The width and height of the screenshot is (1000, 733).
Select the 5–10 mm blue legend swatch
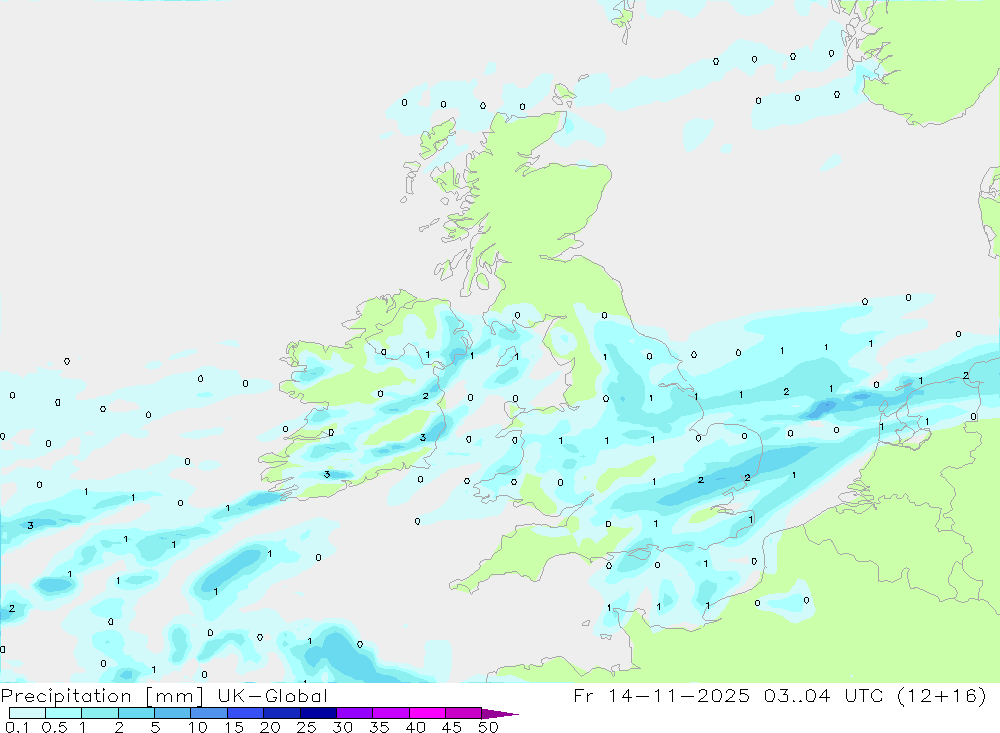[x=173, y=713]
